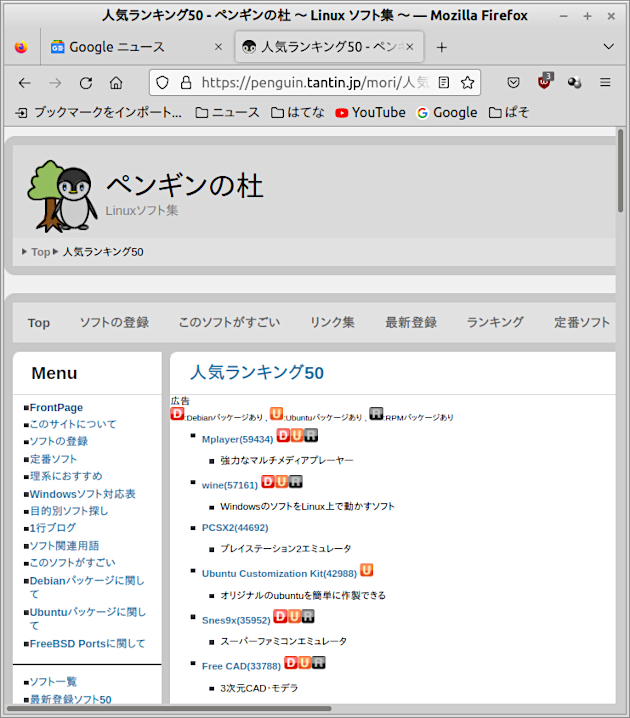
Task: Bookmark this page with the star
Action: [467, 83]
